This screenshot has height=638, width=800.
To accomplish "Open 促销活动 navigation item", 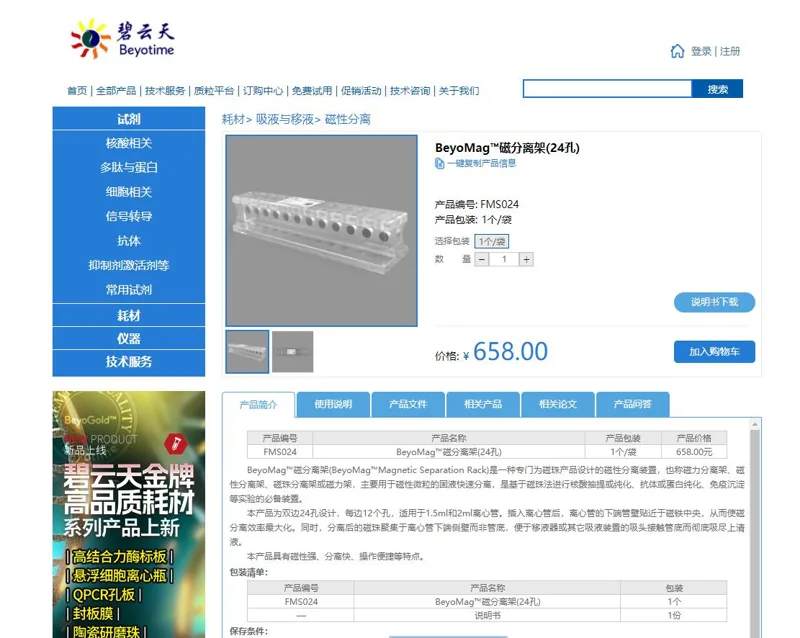I will click(361, 91).
